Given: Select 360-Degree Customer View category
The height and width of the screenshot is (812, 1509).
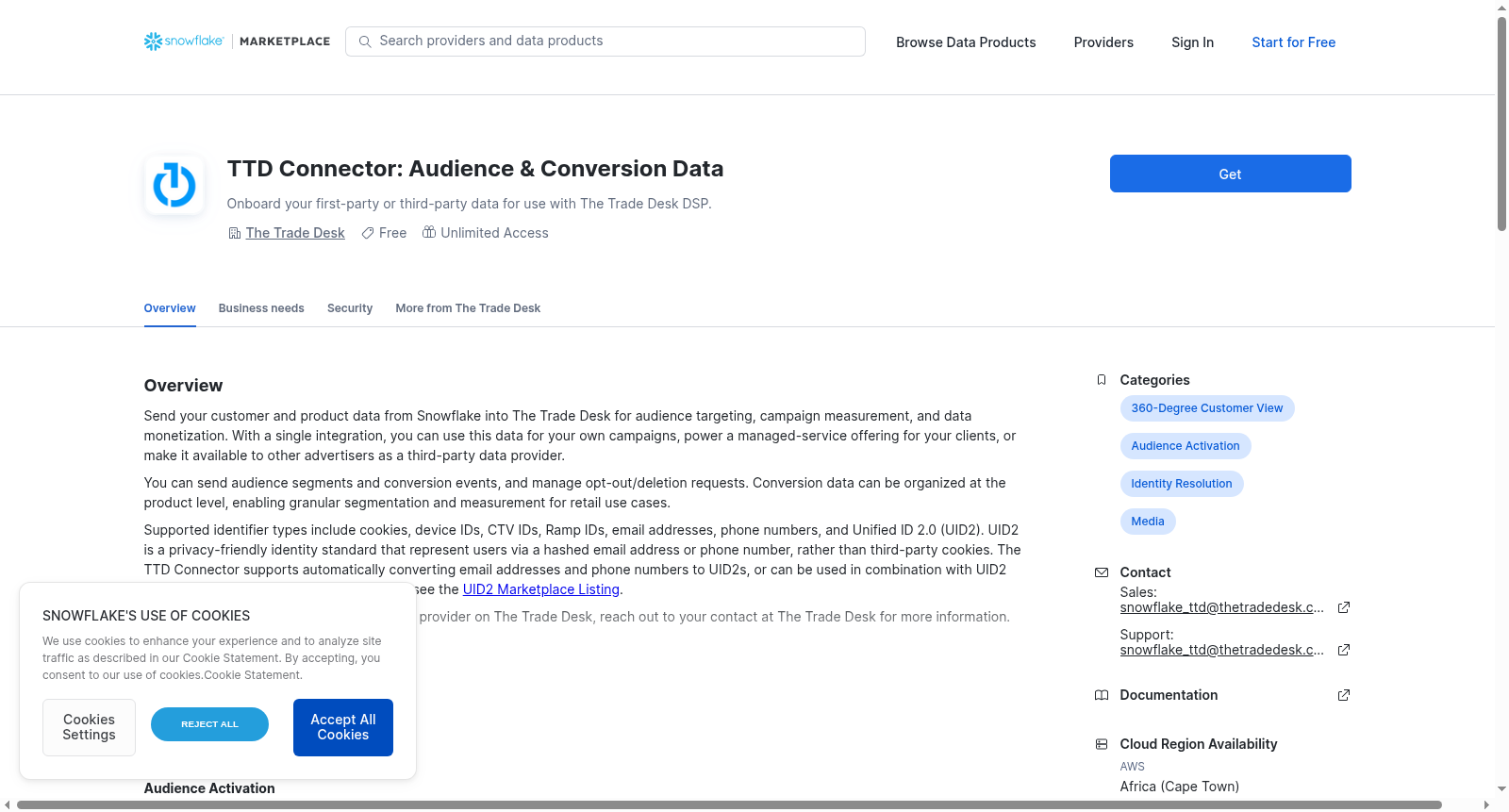Looking at the screenshot, I should click(x=1207, y=408).
